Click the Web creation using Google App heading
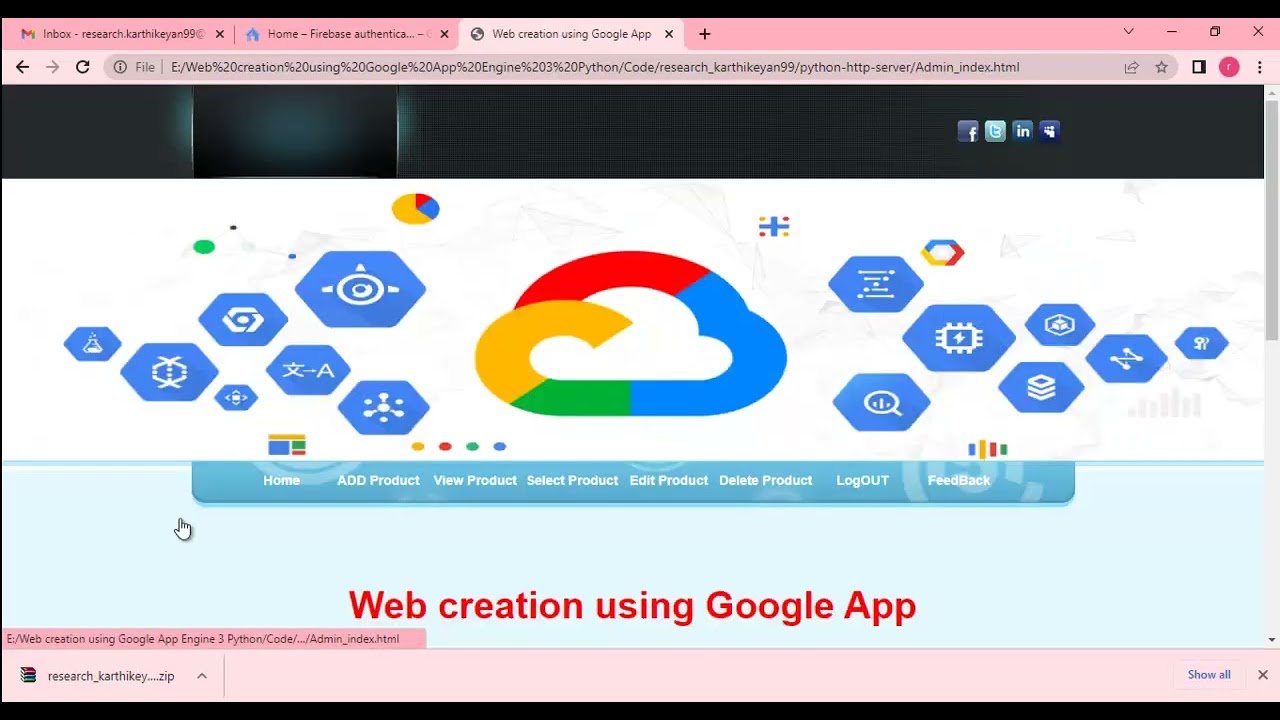Screen dimensions: 1280x720 pyautogui.click(x=632, y=605)
